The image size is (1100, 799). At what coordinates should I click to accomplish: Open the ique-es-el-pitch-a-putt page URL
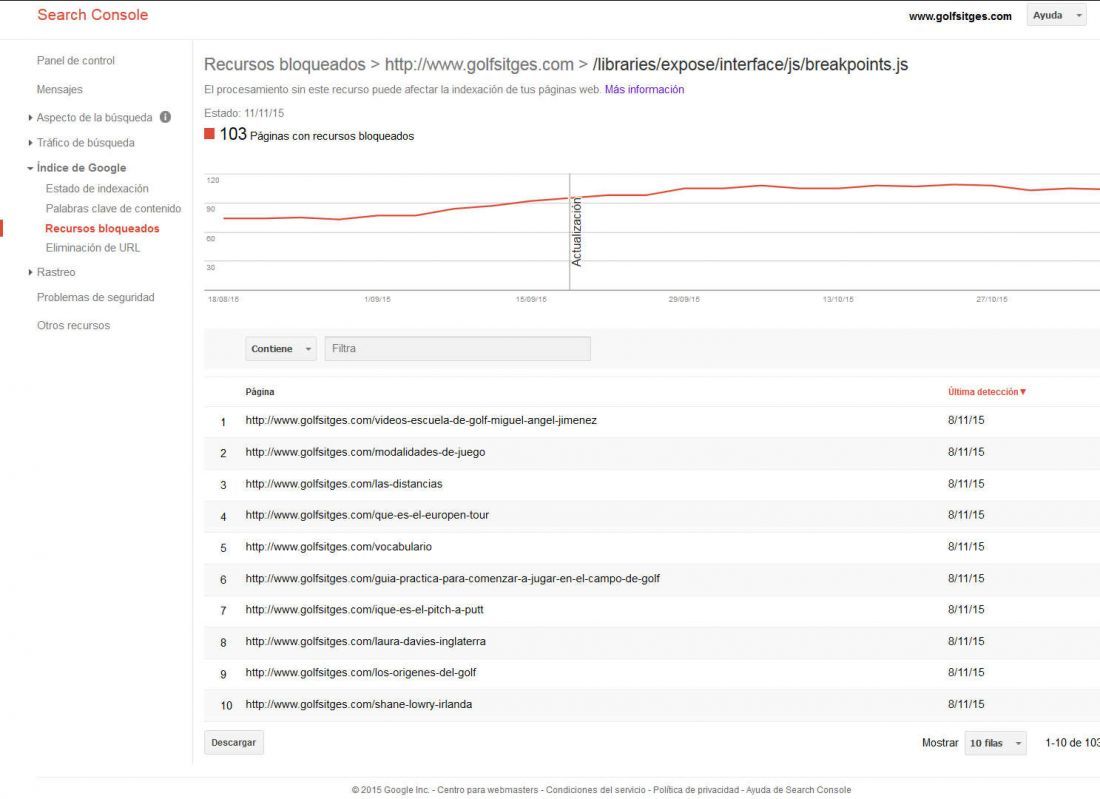pyautogui.click(x=364, y=610)
